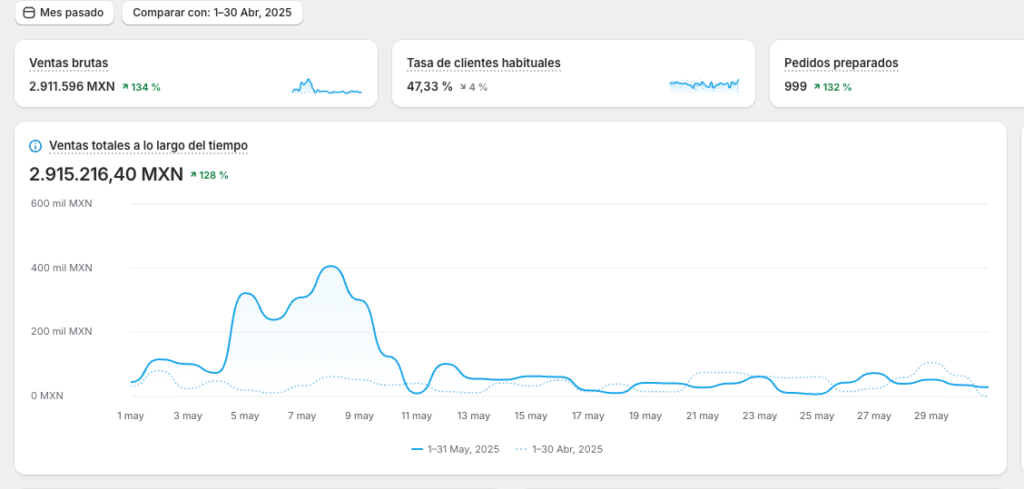The height and width of the screenshot is (489, 1024).
Task: Click the Tasa de clientes habituales sparkline
Action: (x=704, y=86)
